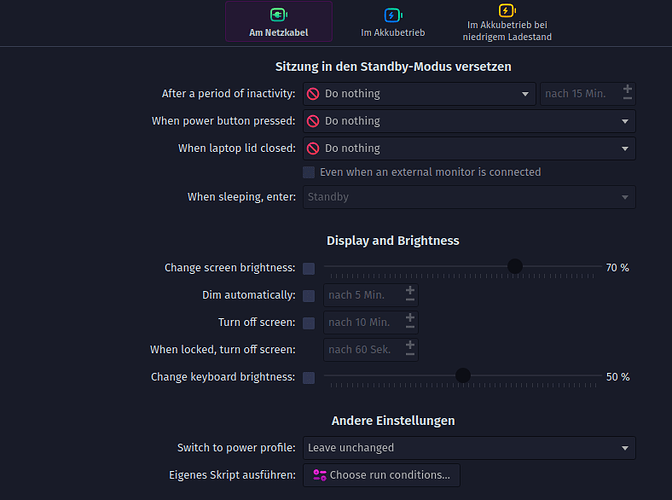Open the After a period of inactivity dropdown
The height and width of the screenshot is (500, 672).
click(x=419, y=94)
